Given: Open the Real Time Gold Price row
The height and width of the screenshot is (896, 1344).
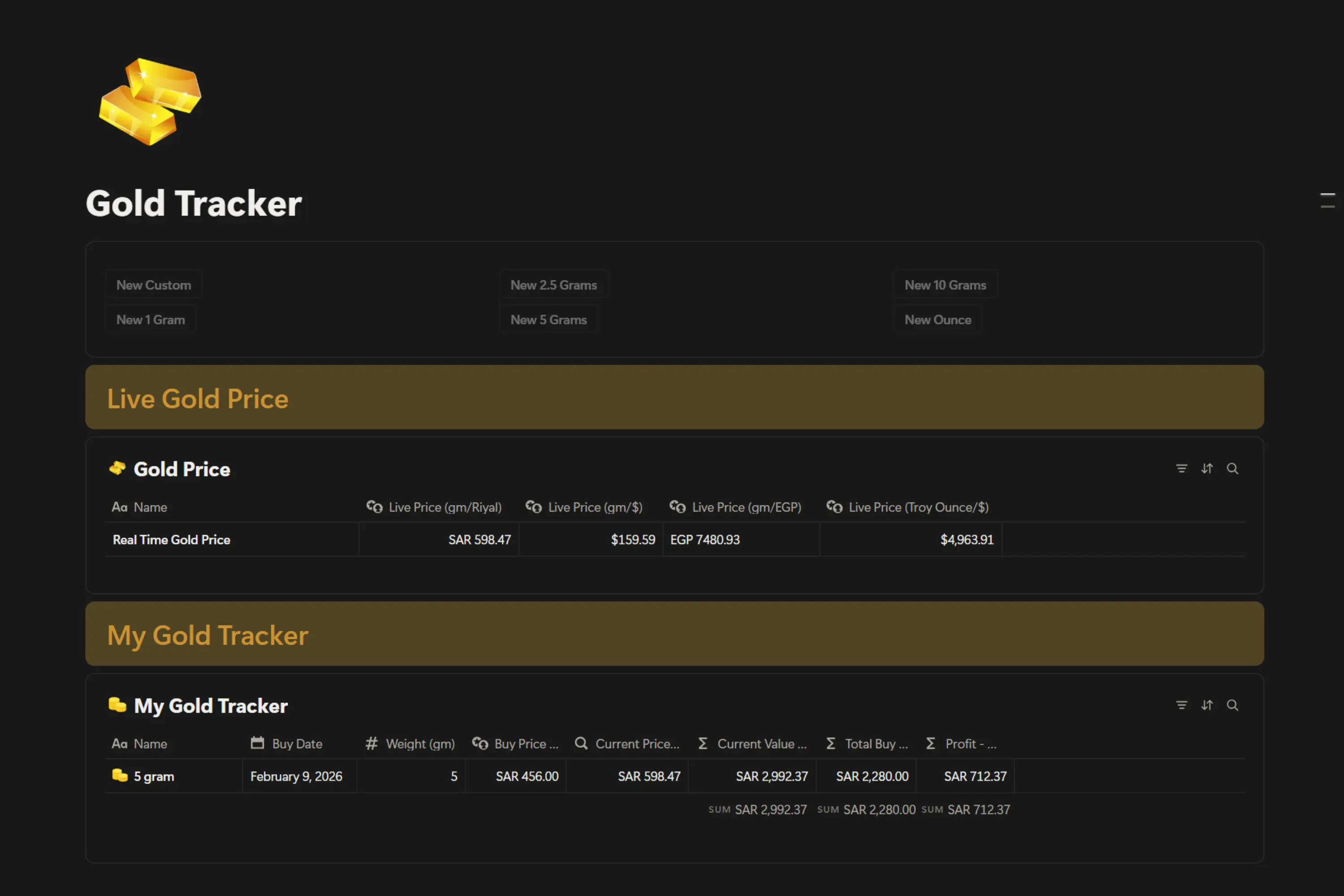Looking at the screenshot, I should [x=172, y=539].
